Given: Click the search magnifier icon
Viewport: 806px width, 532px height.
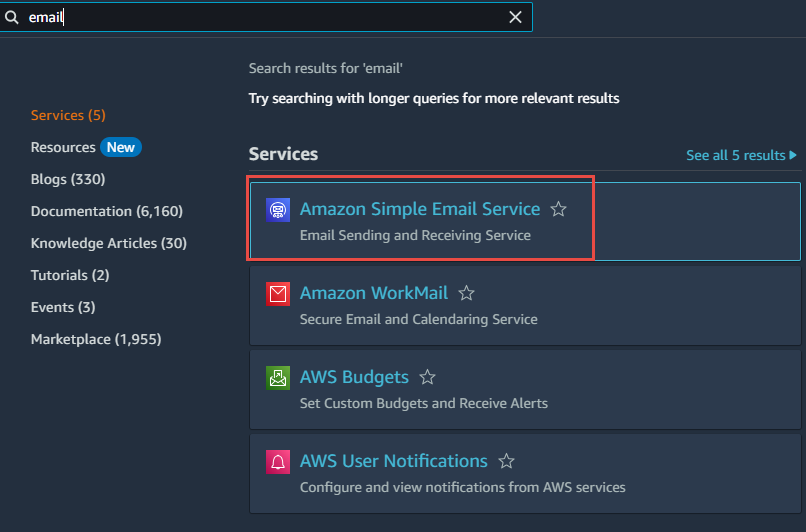Looking at the screenshot, I should (11, 17).
